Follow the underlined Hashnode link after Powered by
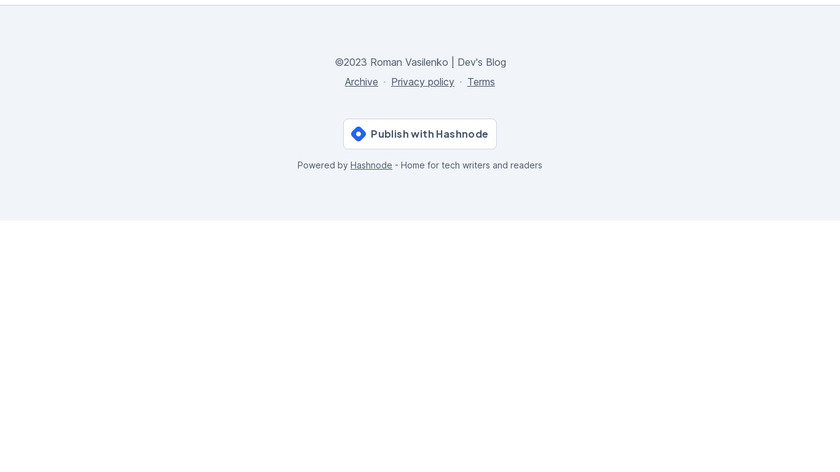The image size is (840, 472). tap(371, 166)
